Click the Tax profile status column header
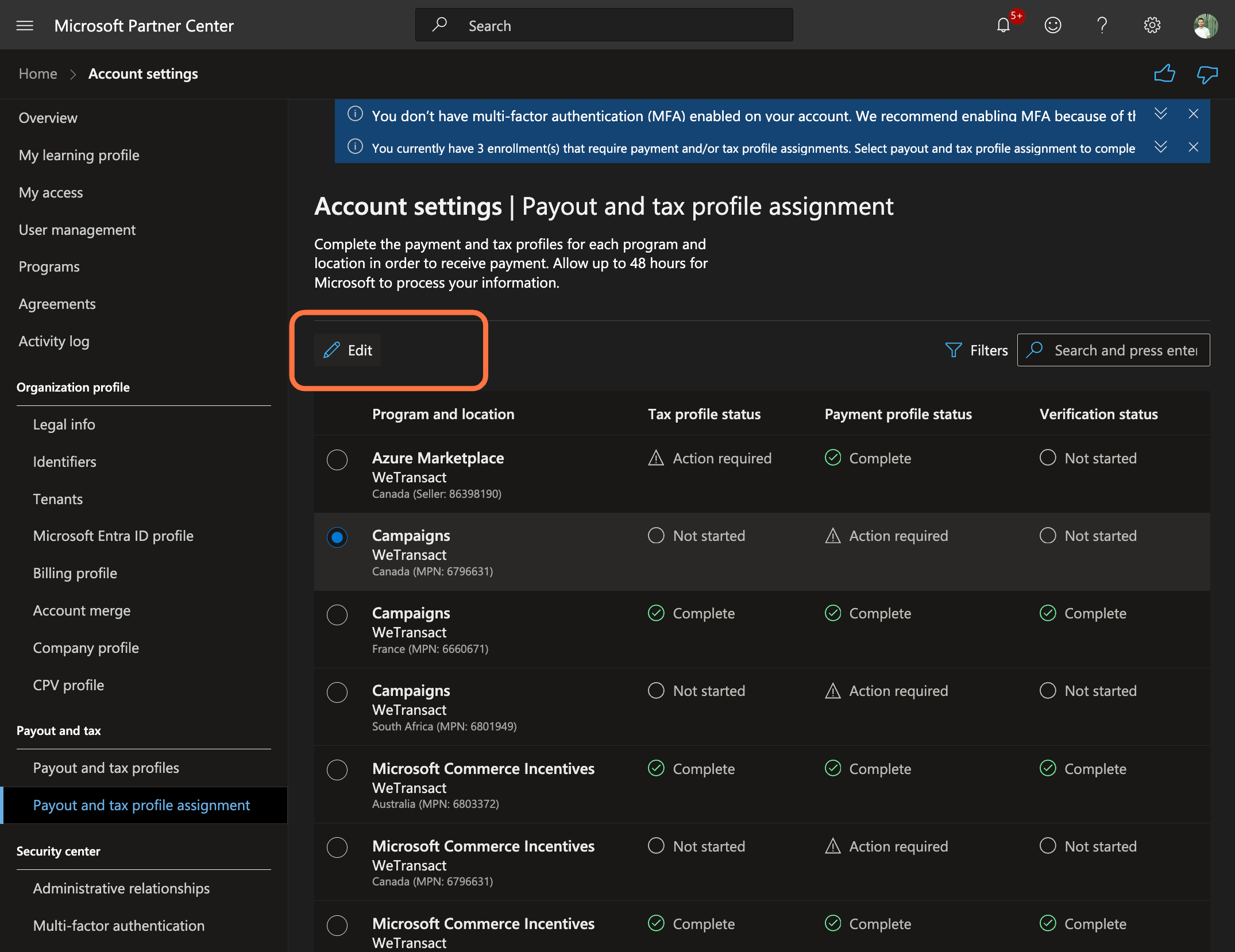Screen dimensions: 1235x952 (x=704, y=414)
